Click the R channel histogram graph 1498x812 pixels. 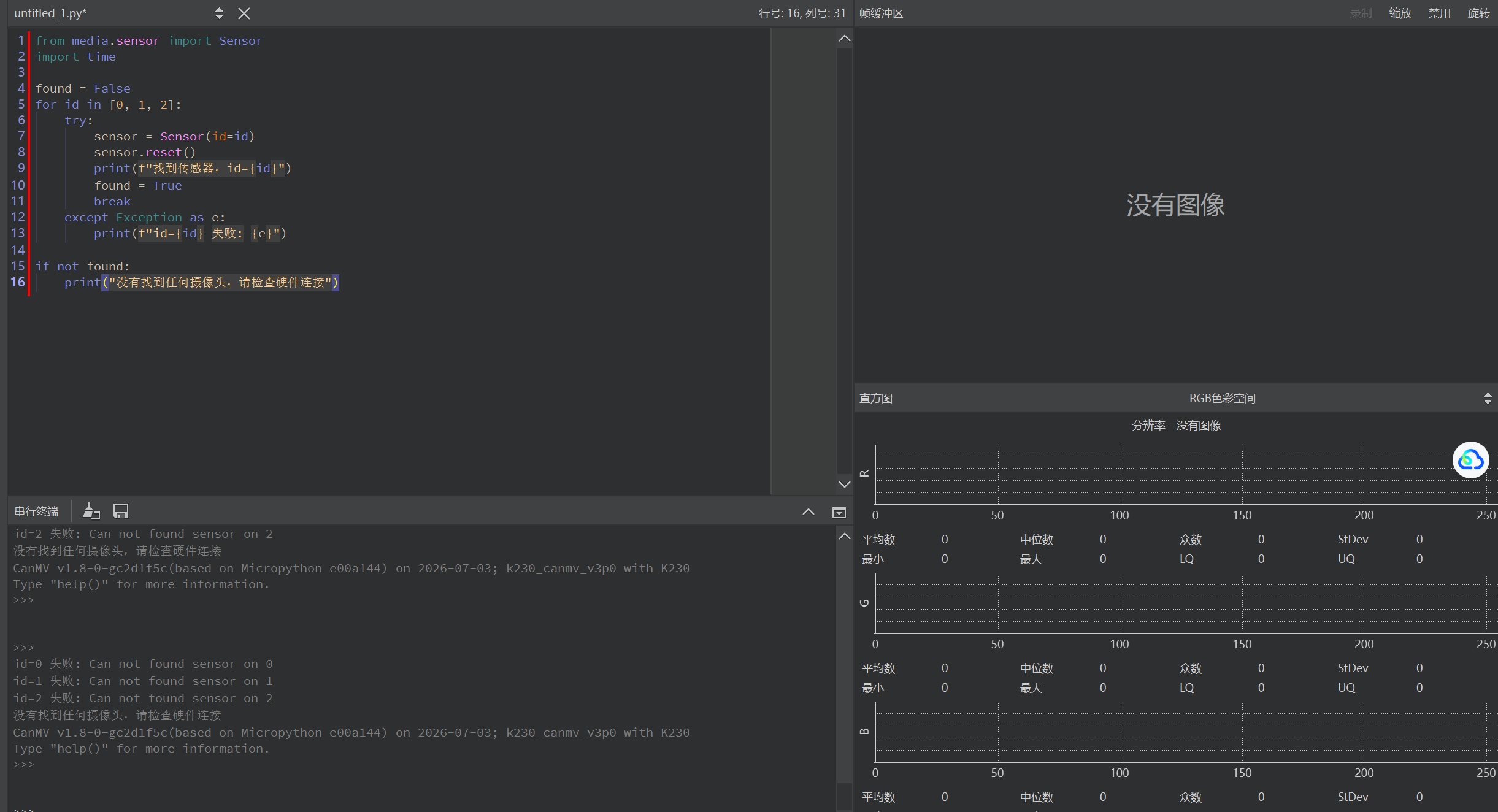1185,475
